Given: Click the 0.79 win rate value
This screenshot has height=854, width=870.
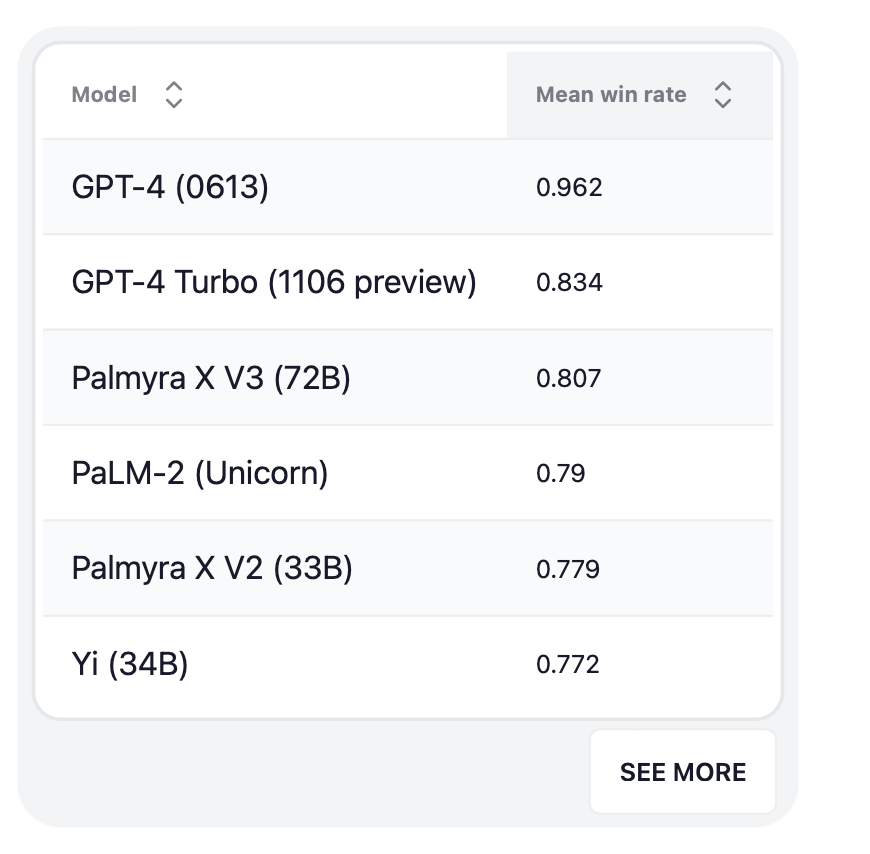Looking at the screenshot, I should (x=560, y=473).
